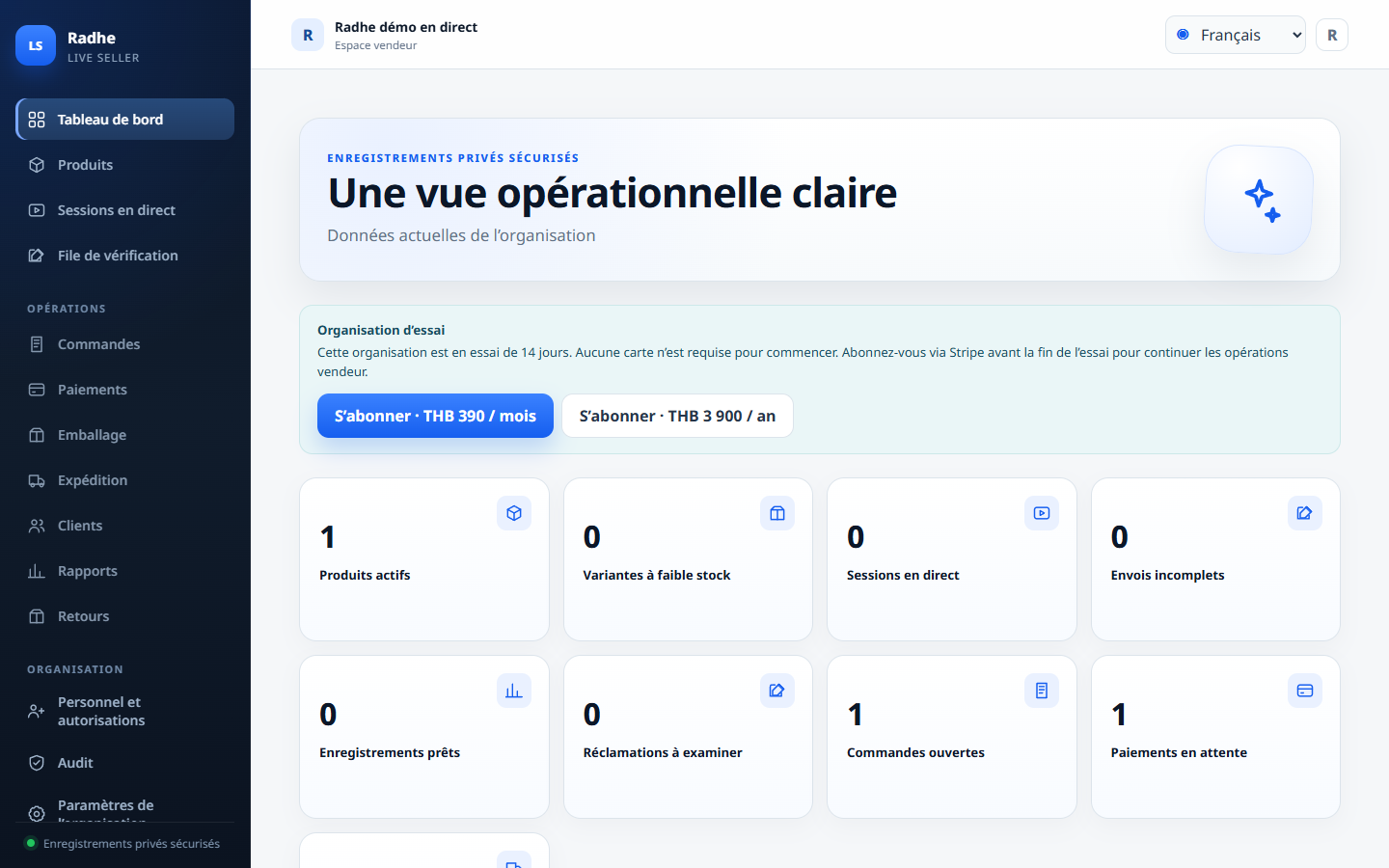Click the Sessions en direct play icon
This screenshot has width=1389, height=868.
pos(37,210)
